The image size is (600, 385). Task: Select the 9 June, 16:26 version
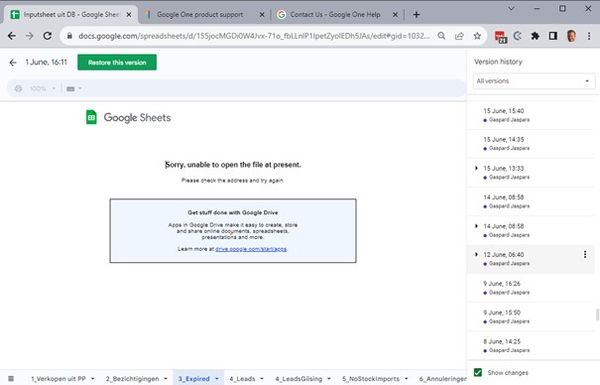[531, 288]
